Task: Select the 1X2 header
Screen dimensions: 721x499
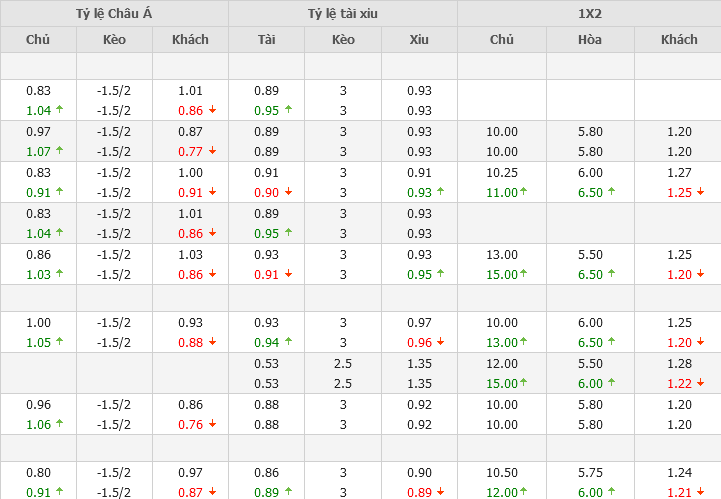Action: [589, 14]
